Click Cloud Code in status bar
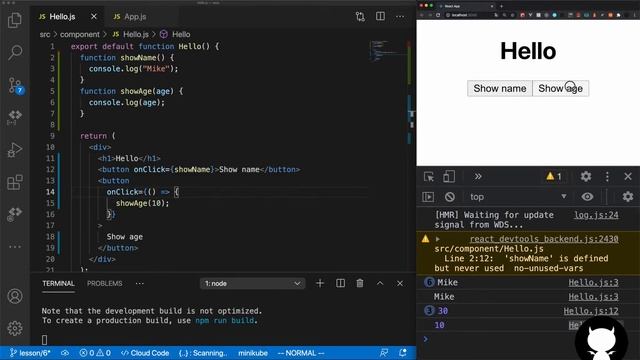 pyautogui.click(x=145, y=353)
